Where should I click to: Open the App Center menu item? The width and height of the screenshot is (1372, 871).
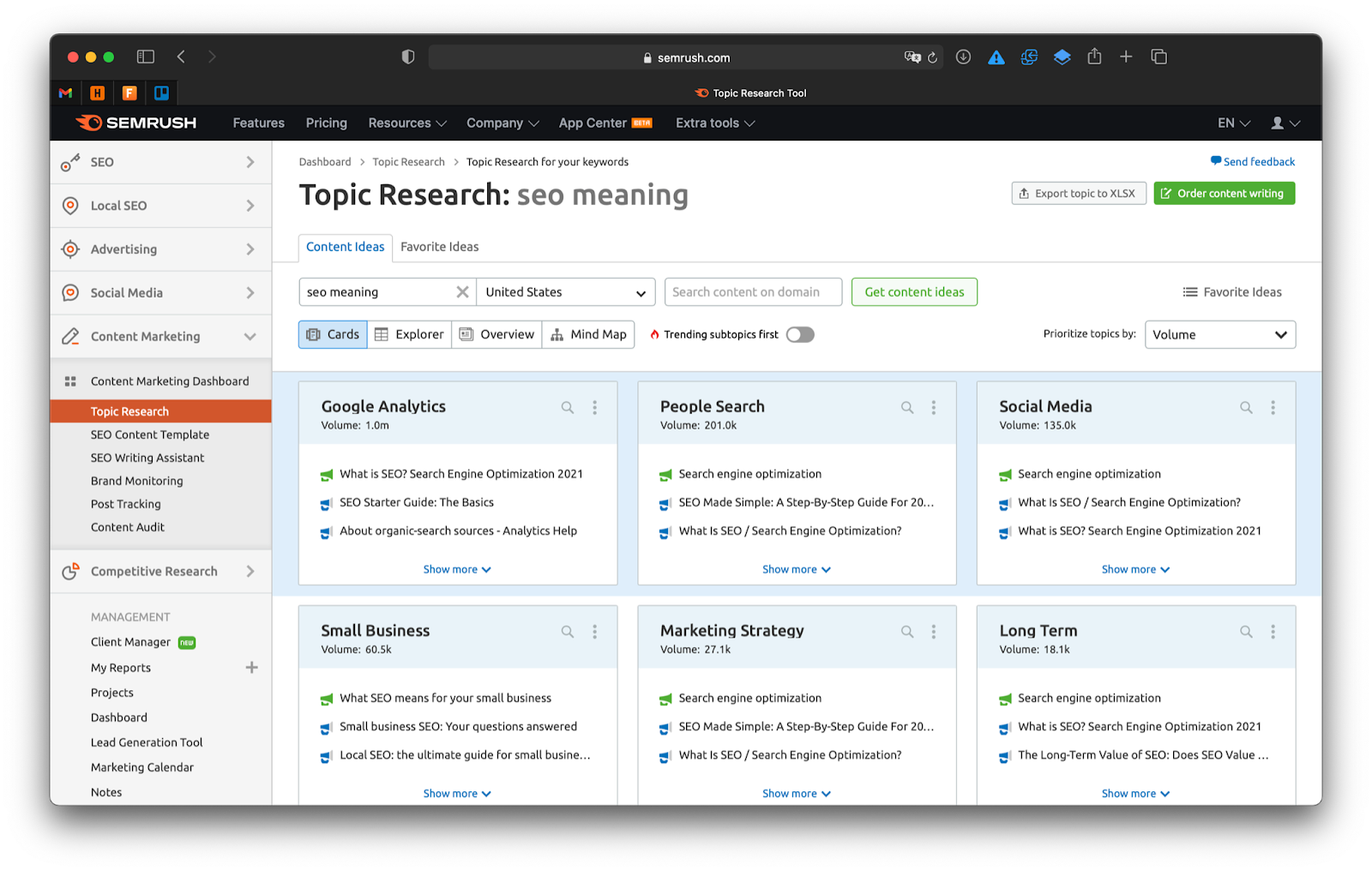(605, 123)
